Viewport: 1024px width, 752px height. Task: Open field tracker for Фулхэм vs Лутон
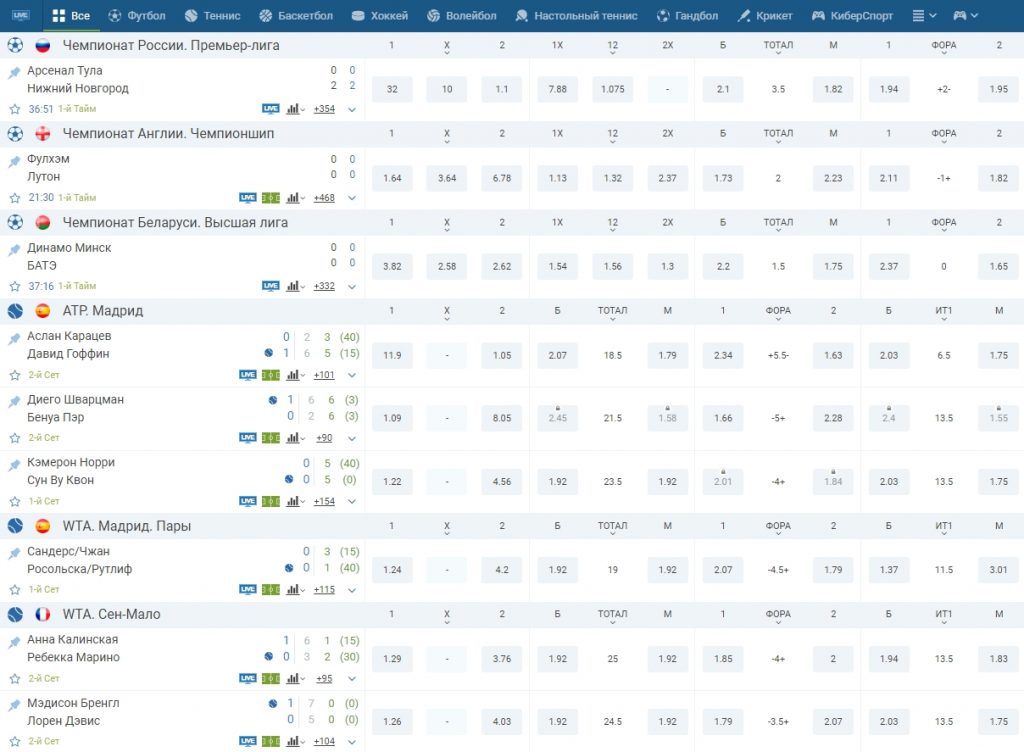(x=271, y=198)
